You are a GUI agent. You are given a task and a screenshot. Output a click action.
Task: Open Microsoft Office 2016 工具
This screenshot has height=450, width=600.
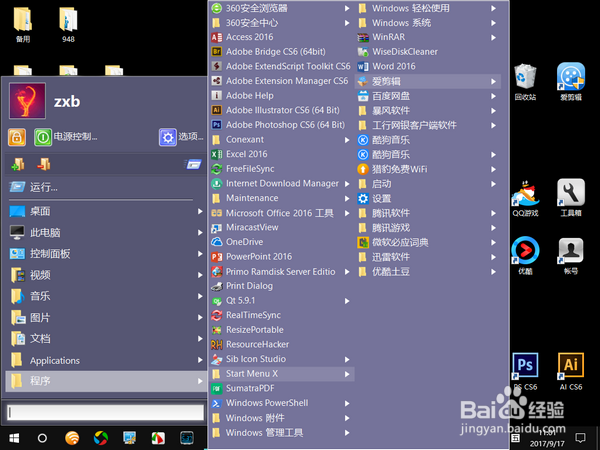pyautogui.click(x=281, y=213)
